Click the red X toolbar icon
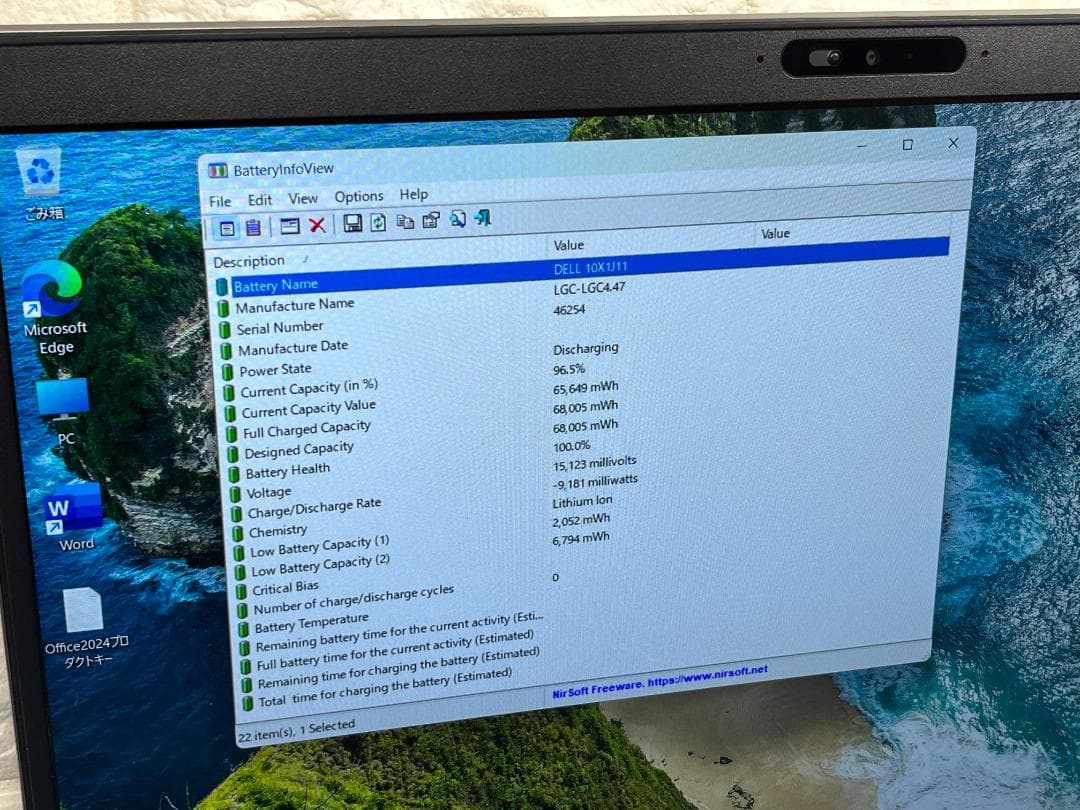 (x=317, y=225)
